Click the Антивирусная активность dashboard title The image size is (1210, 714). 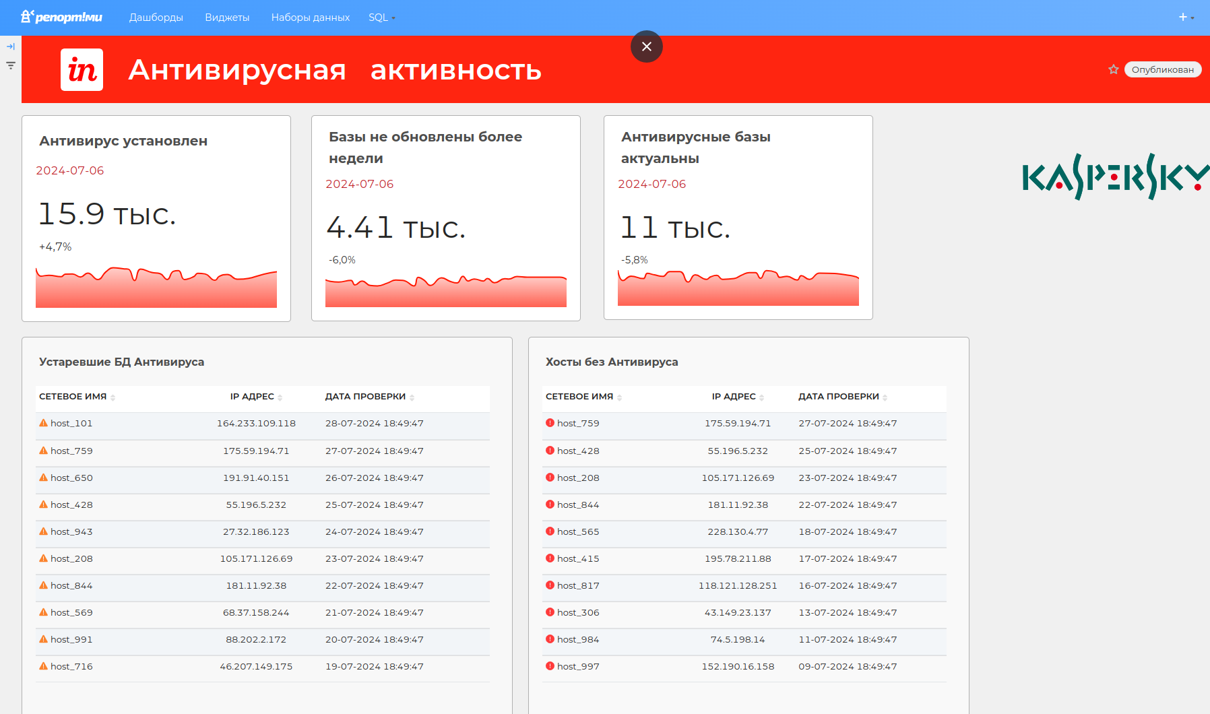(x=335, y=69)
